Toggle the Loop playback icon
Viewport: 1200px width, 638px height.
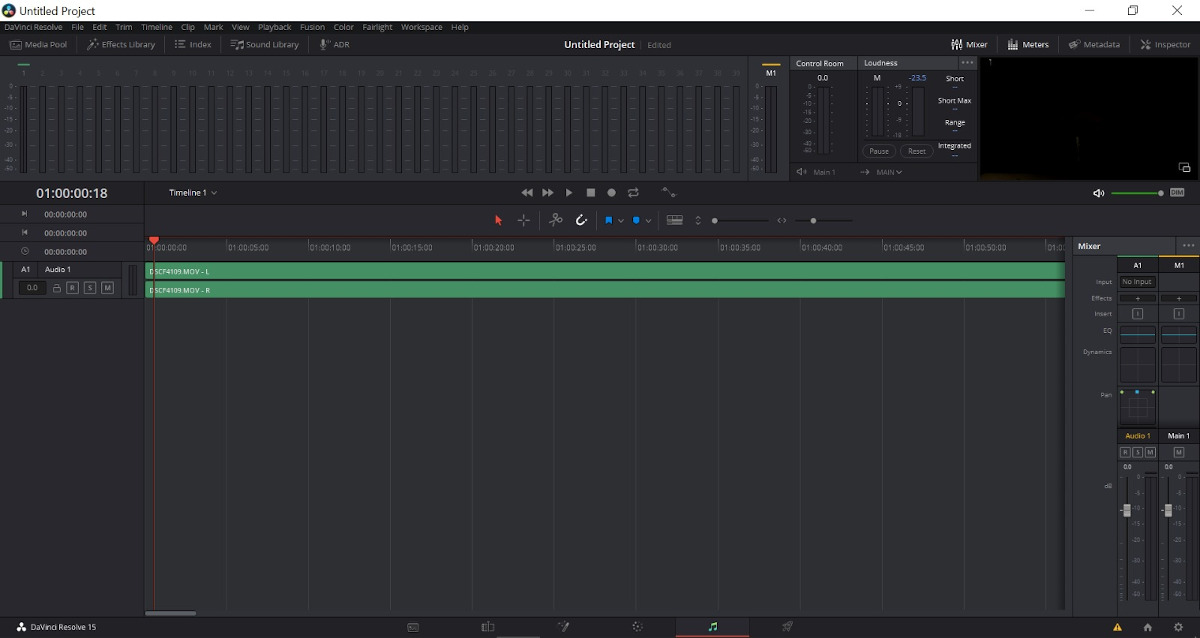(633, 192)
